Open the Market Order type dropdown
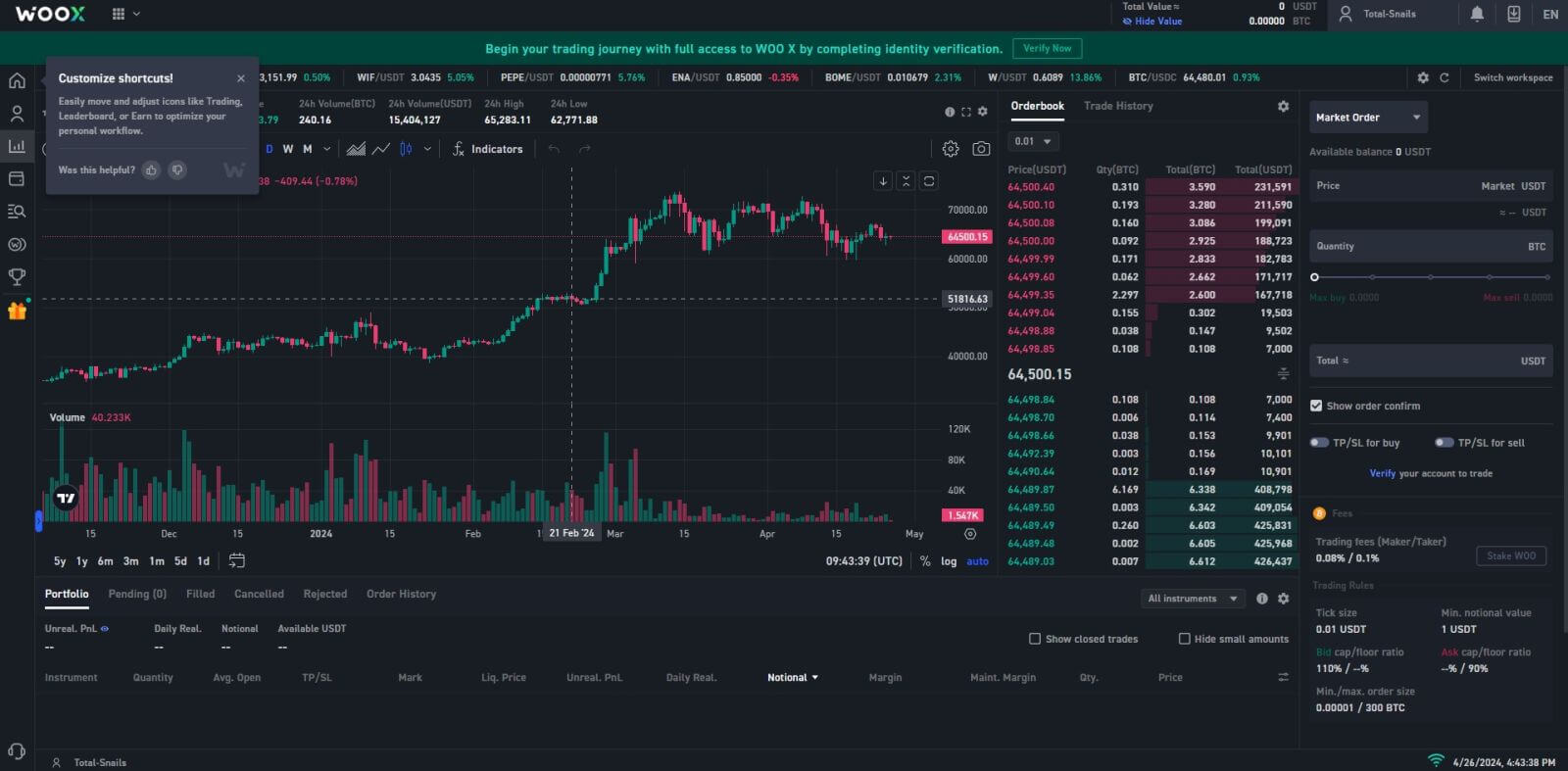The height and width of the screenshot is (771, 1568). 1368,118
